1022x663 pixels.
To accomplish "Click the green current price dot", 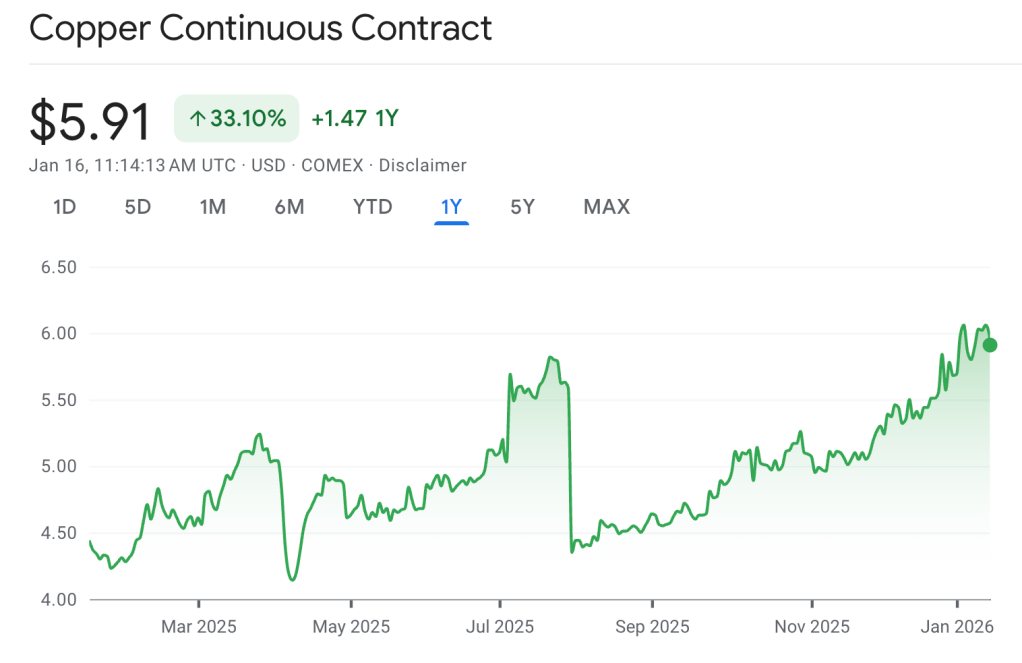I will [x=990, y=345].
